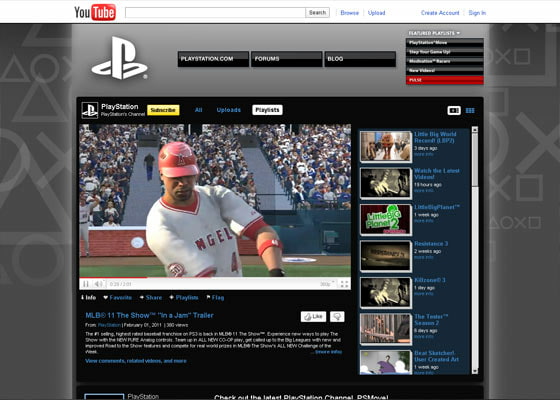Viewport: 560px width, 400px height.
Task: Switch to player view layout icon
Action: pyautogui.click(x=454, y=110)
